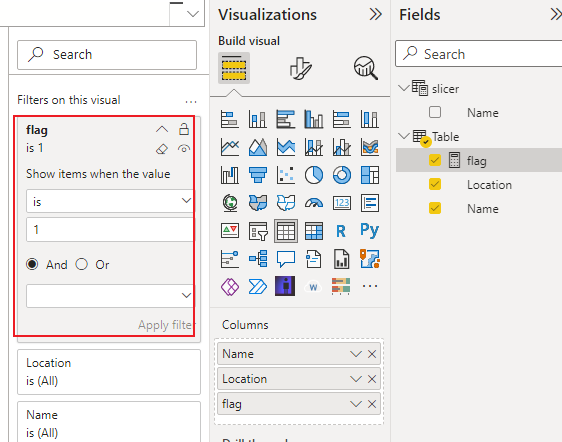
Task: Uncheck the flag field checkbox
Action: pos(435,160)
